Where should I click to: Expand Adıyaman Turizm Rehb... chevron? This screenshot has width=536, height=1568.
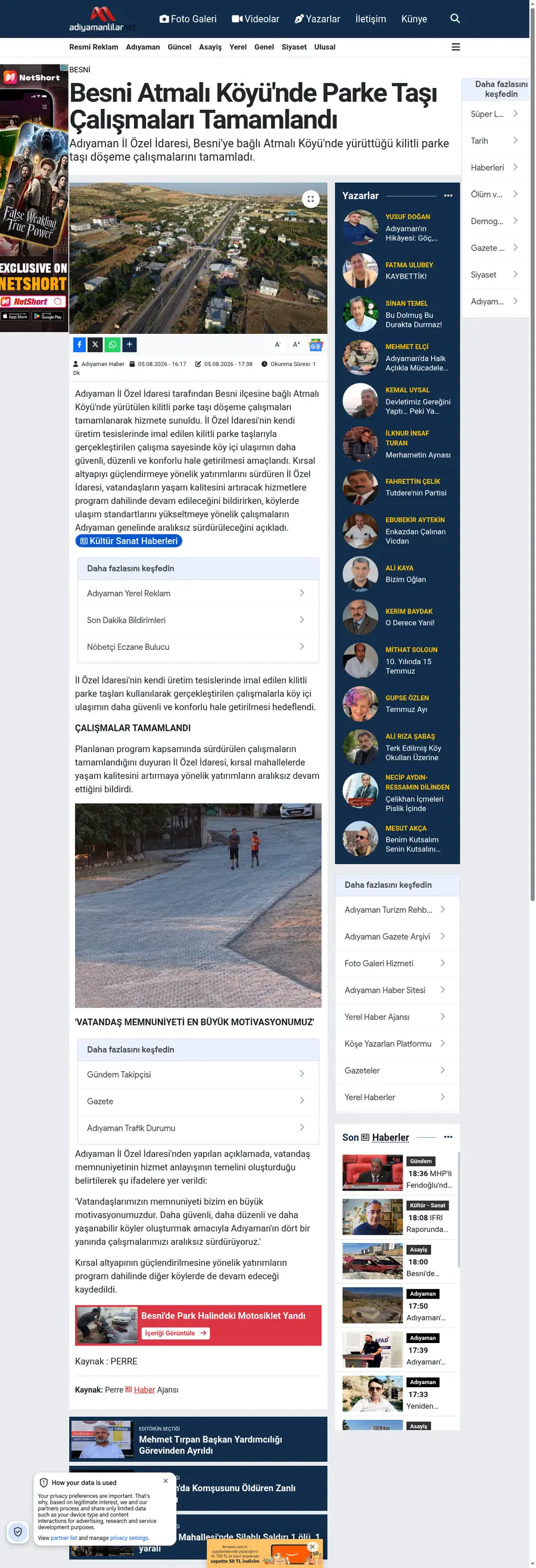coord(442,909)
